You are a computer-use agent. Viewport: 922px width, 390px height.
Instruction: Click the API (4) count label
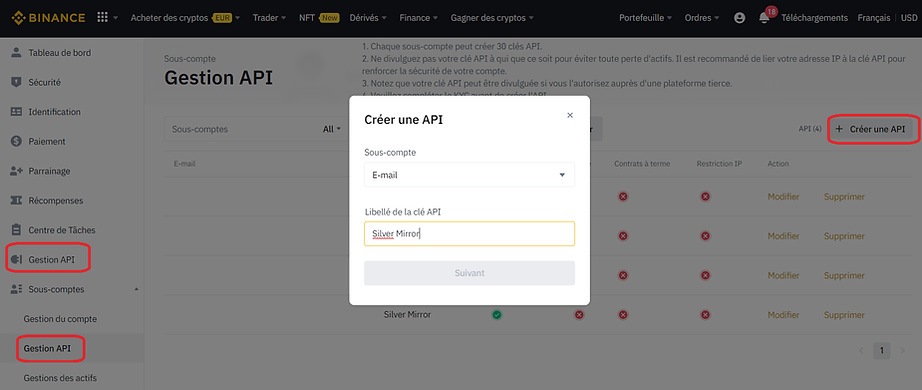(x=809, y=129)
